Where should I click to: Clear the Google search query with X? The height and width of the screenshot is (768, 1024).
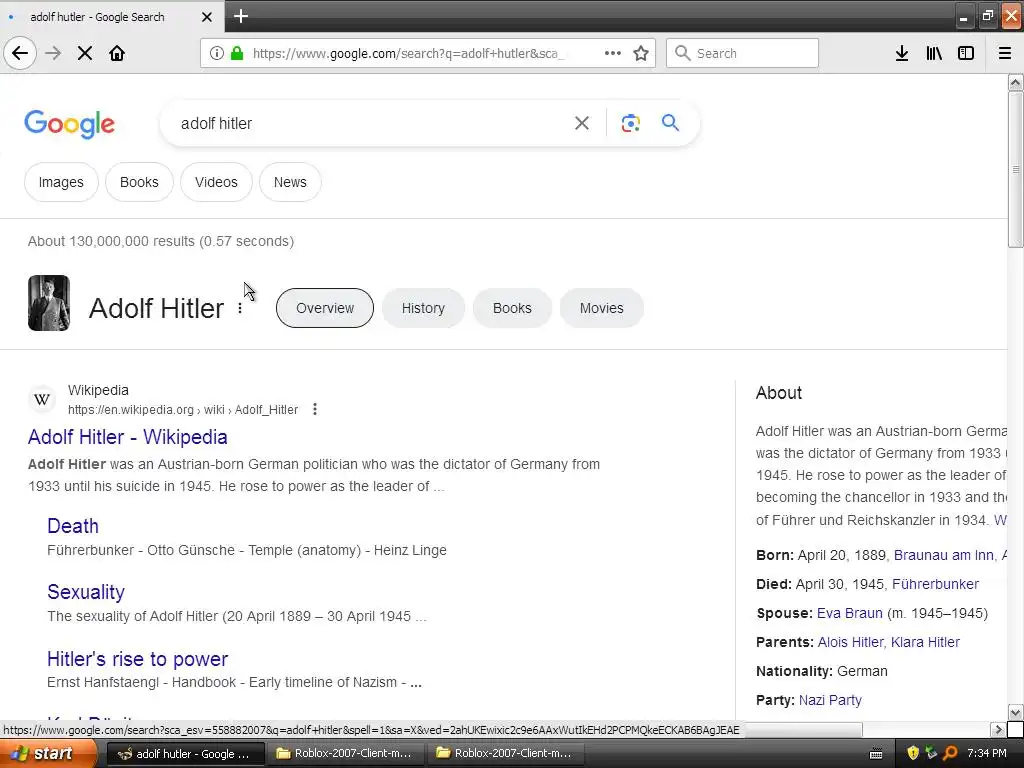pos(582,123)
